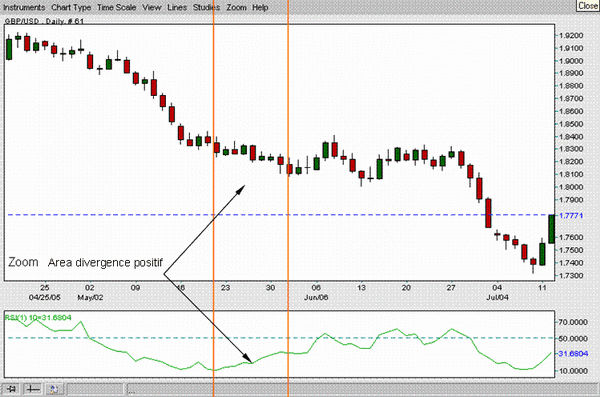
Task: Click the 1.9200 price axis label
Action: [571, 36]
